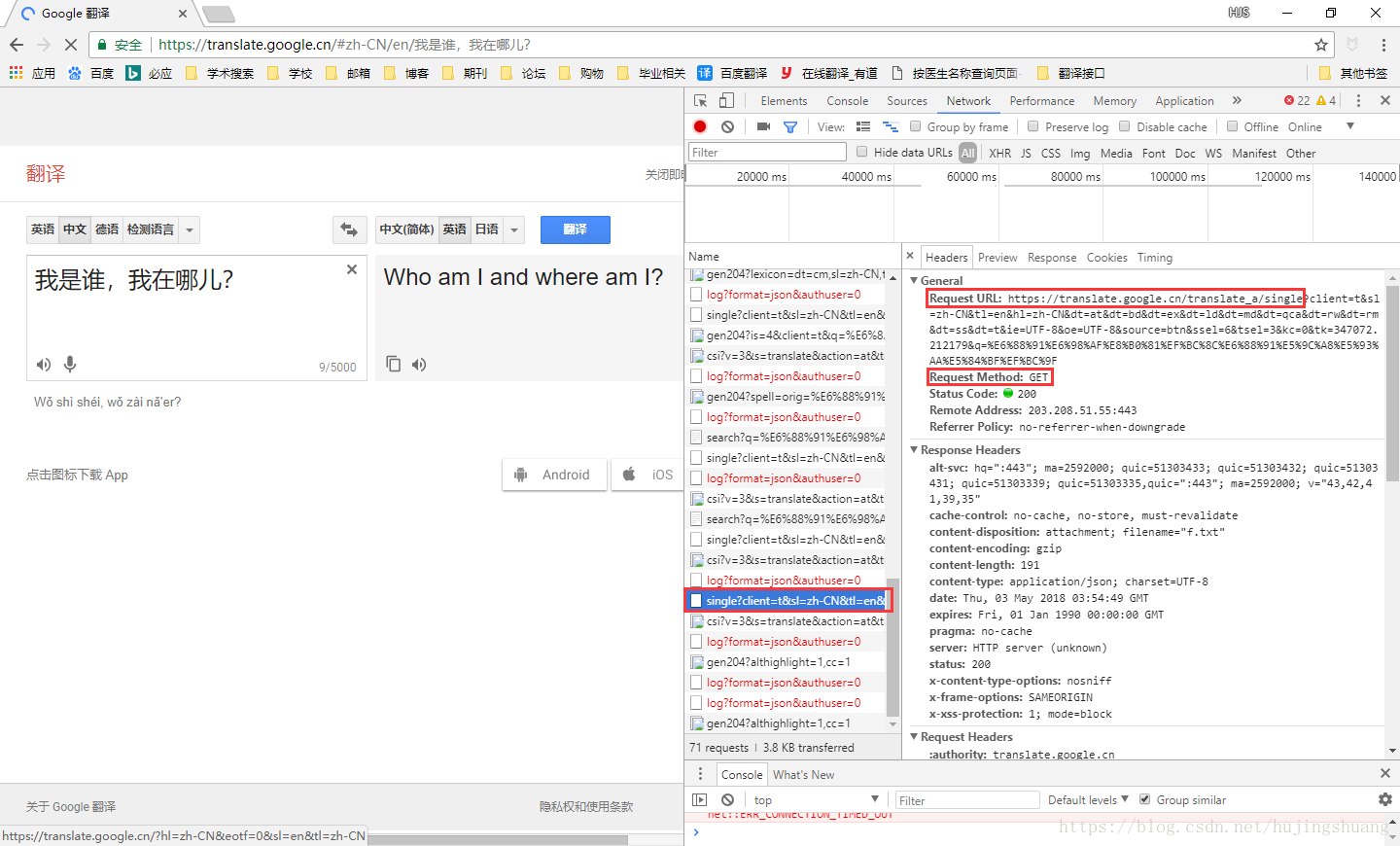Click the capture screenshots camera icon
The height and width of the screenshot is (846, 1400).
coord(763,126)
